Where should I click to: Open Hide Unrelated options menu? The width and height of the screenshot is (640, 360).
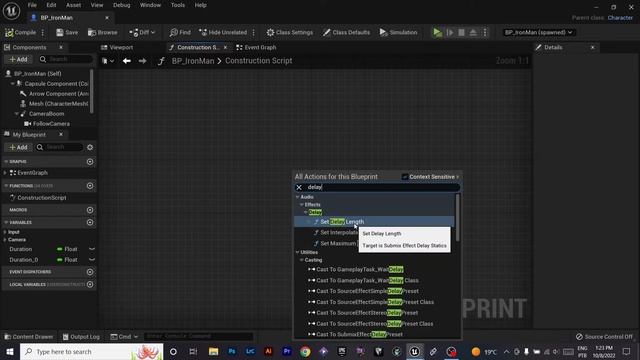tap(254, 32)
